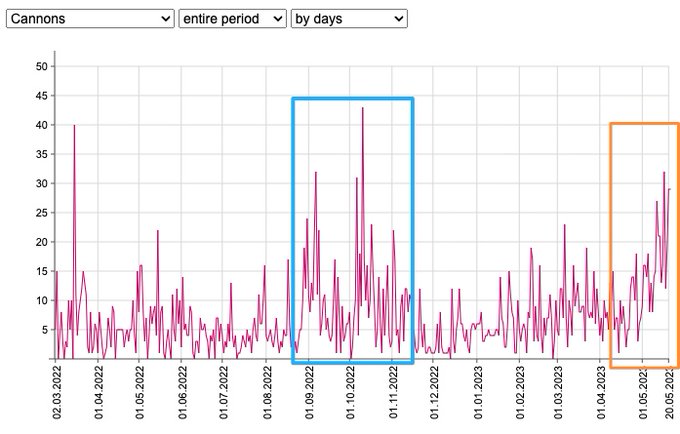Click the y-axis value 15
Viewport: 680px width, 434px height.
pos(42,271)
